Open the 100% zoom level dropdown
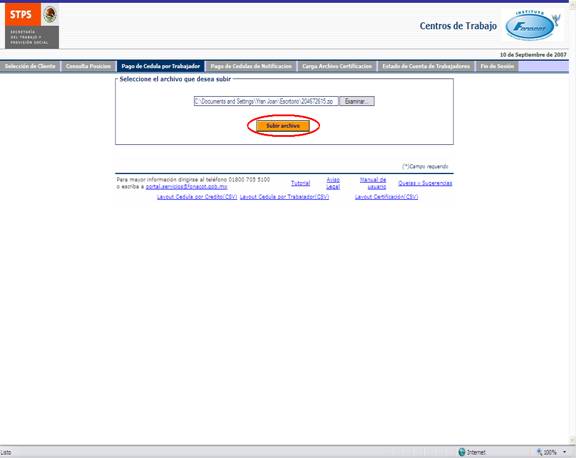Screen dimensions: 576x458 point(564,452)
